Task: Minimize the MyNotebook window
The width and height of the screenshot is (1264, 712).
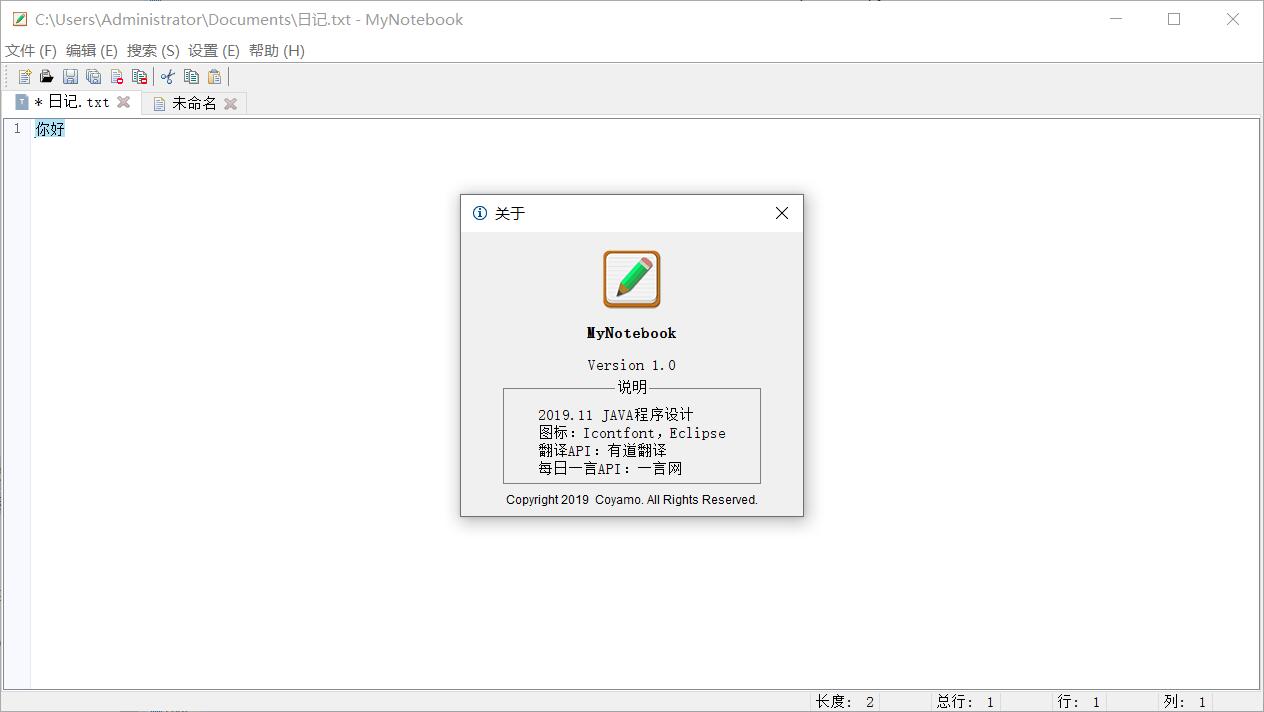Action: [1116, 19]
